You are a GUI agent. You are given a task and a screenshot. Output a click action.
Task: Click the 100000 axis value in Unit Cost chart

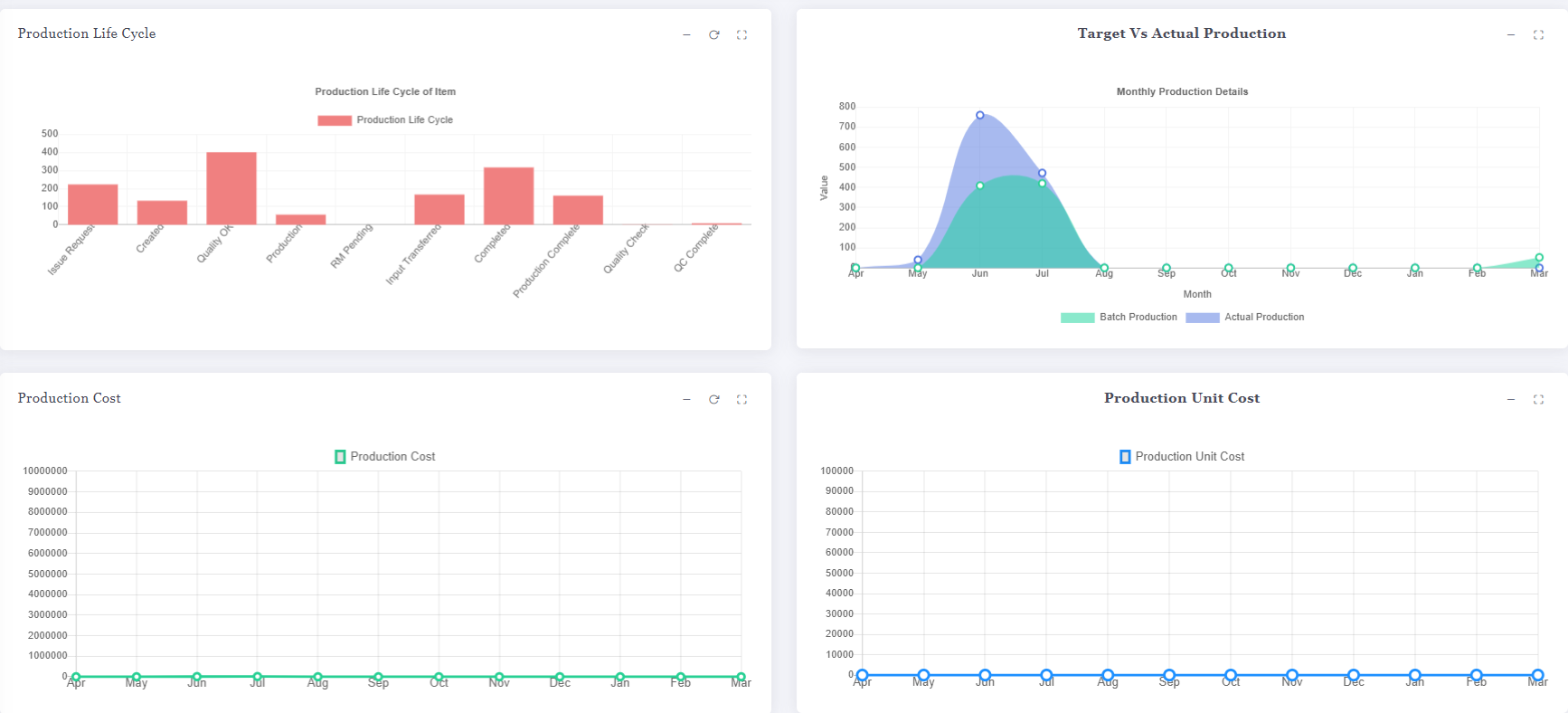tap(837, 471)
